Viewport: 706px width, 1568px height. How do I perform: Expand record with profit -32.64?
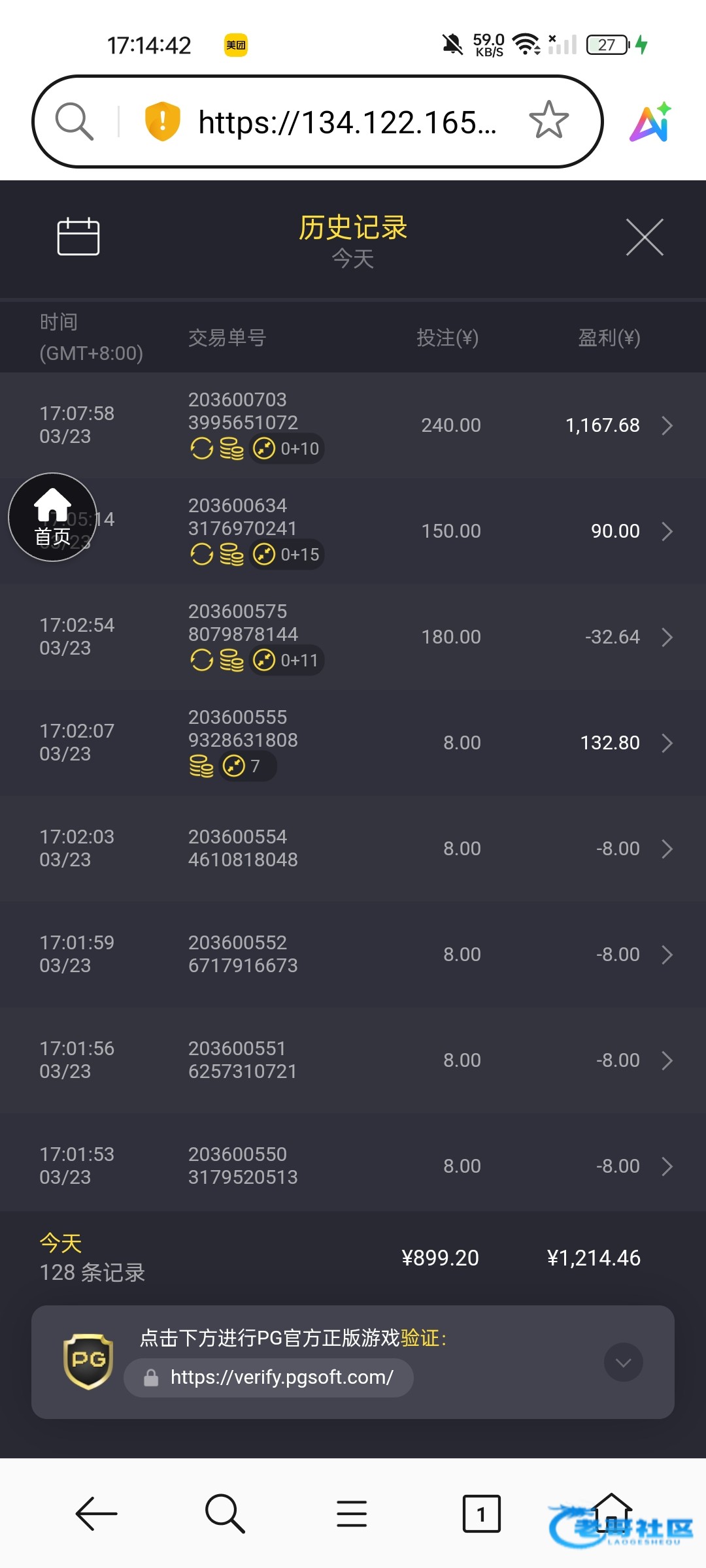667,637
